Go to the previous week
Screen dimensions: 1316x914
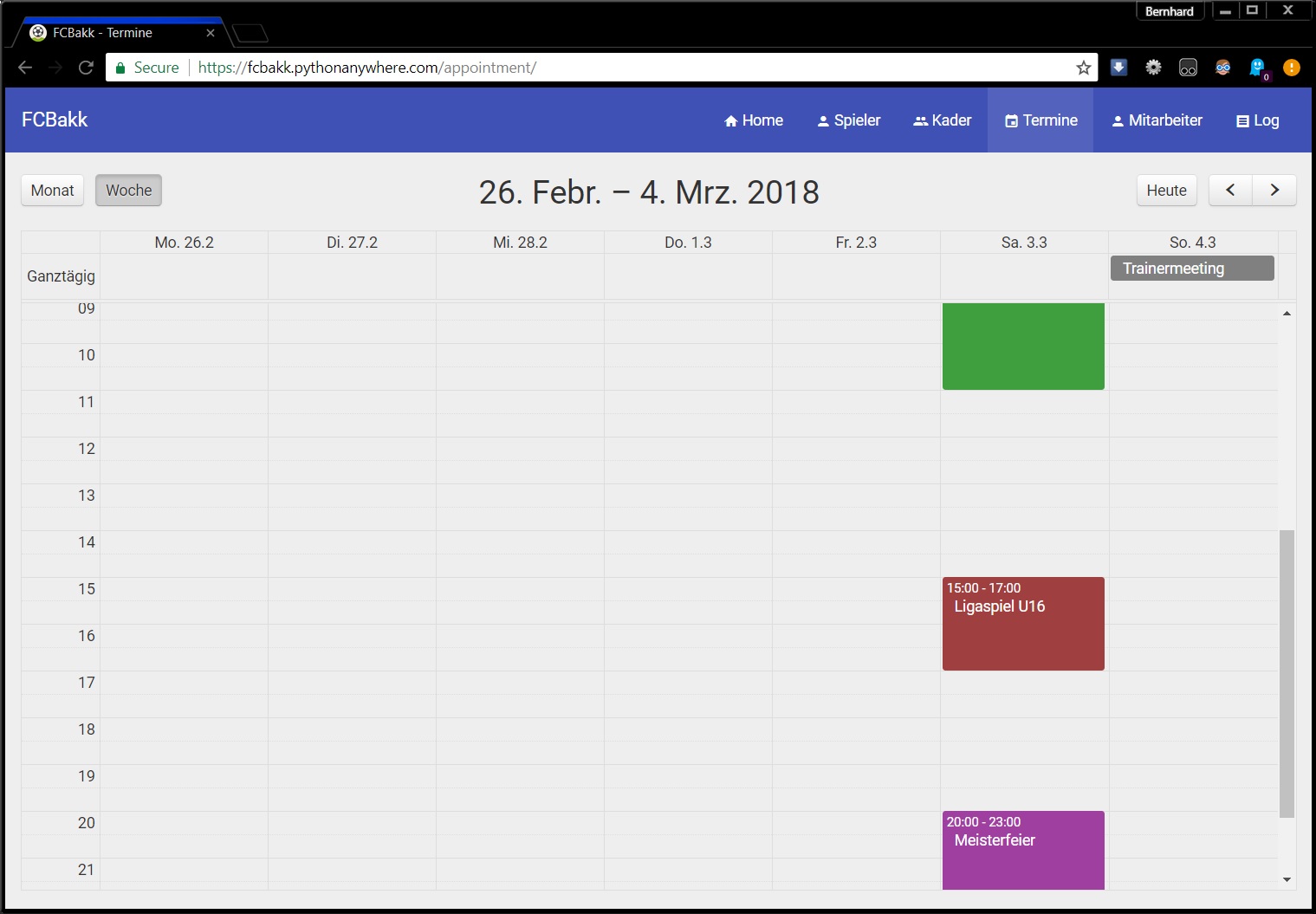1230,191
